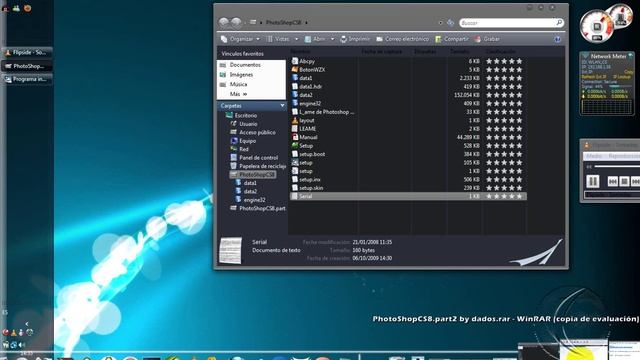The height and width of the screenshot is (360, 640).
Task: Select the layout file with the cone icon
Action: coord(303,120)
